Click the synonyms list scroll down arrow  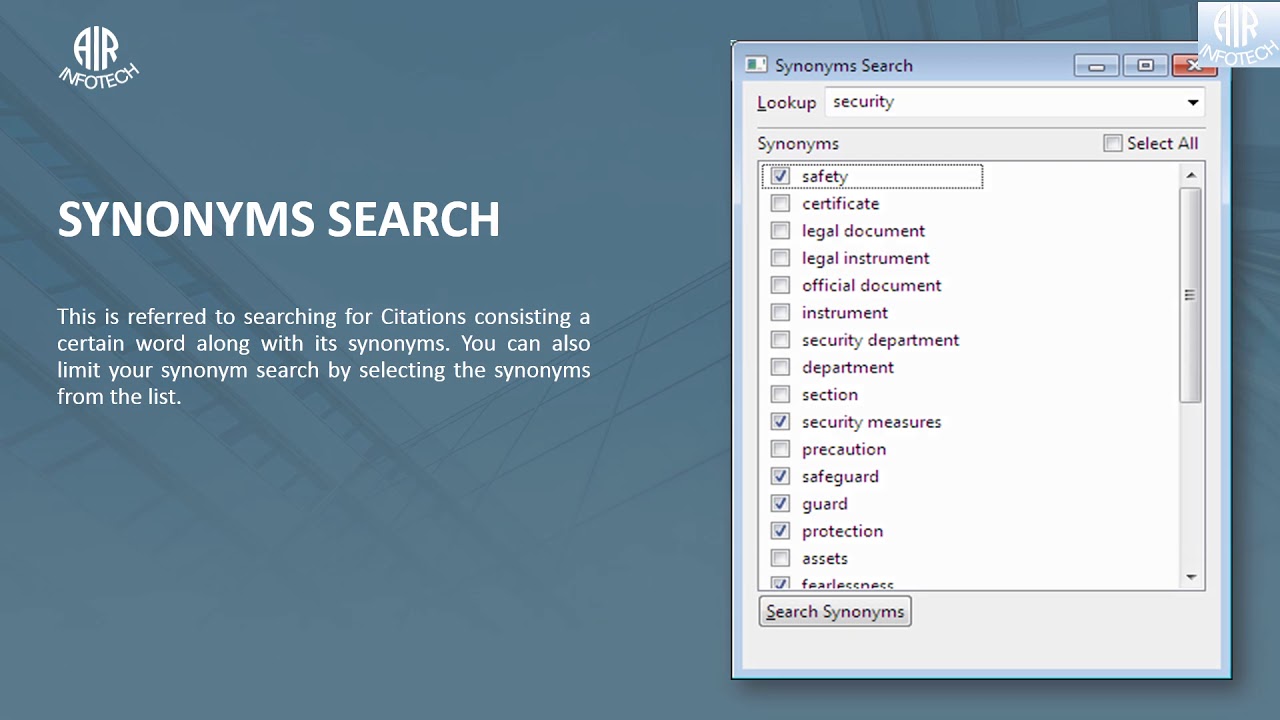point(1191,577)
